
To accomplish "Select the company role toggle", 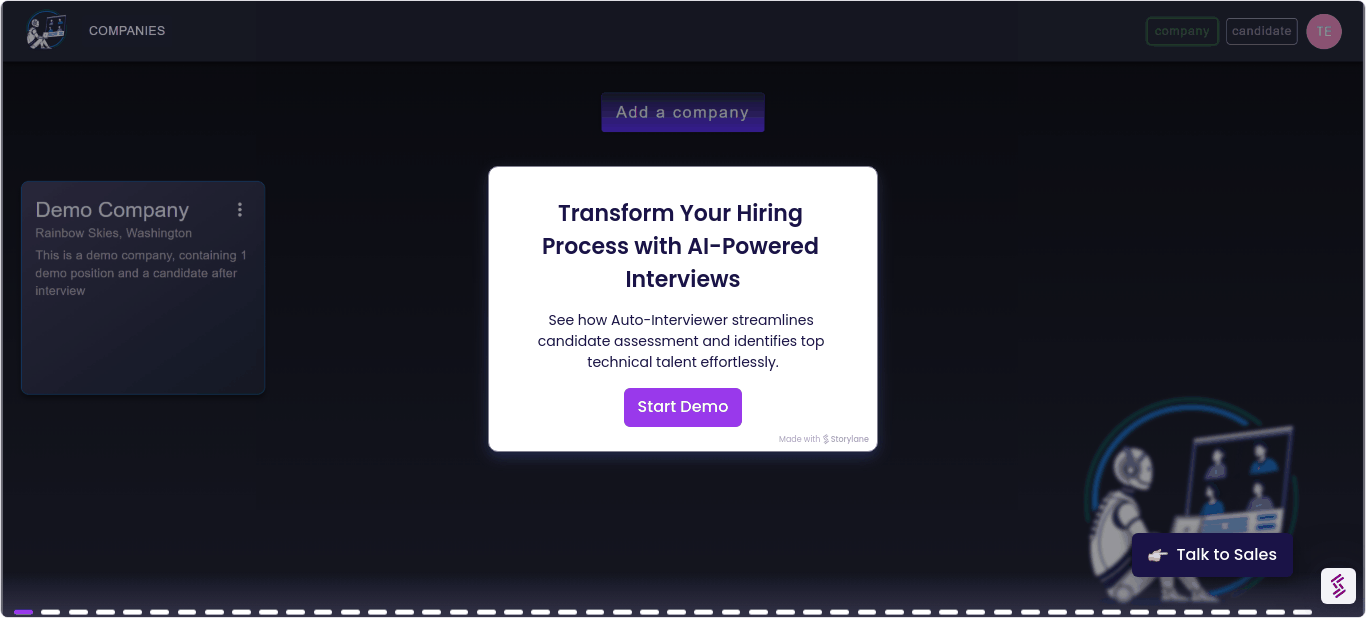I will [1182, 31].
